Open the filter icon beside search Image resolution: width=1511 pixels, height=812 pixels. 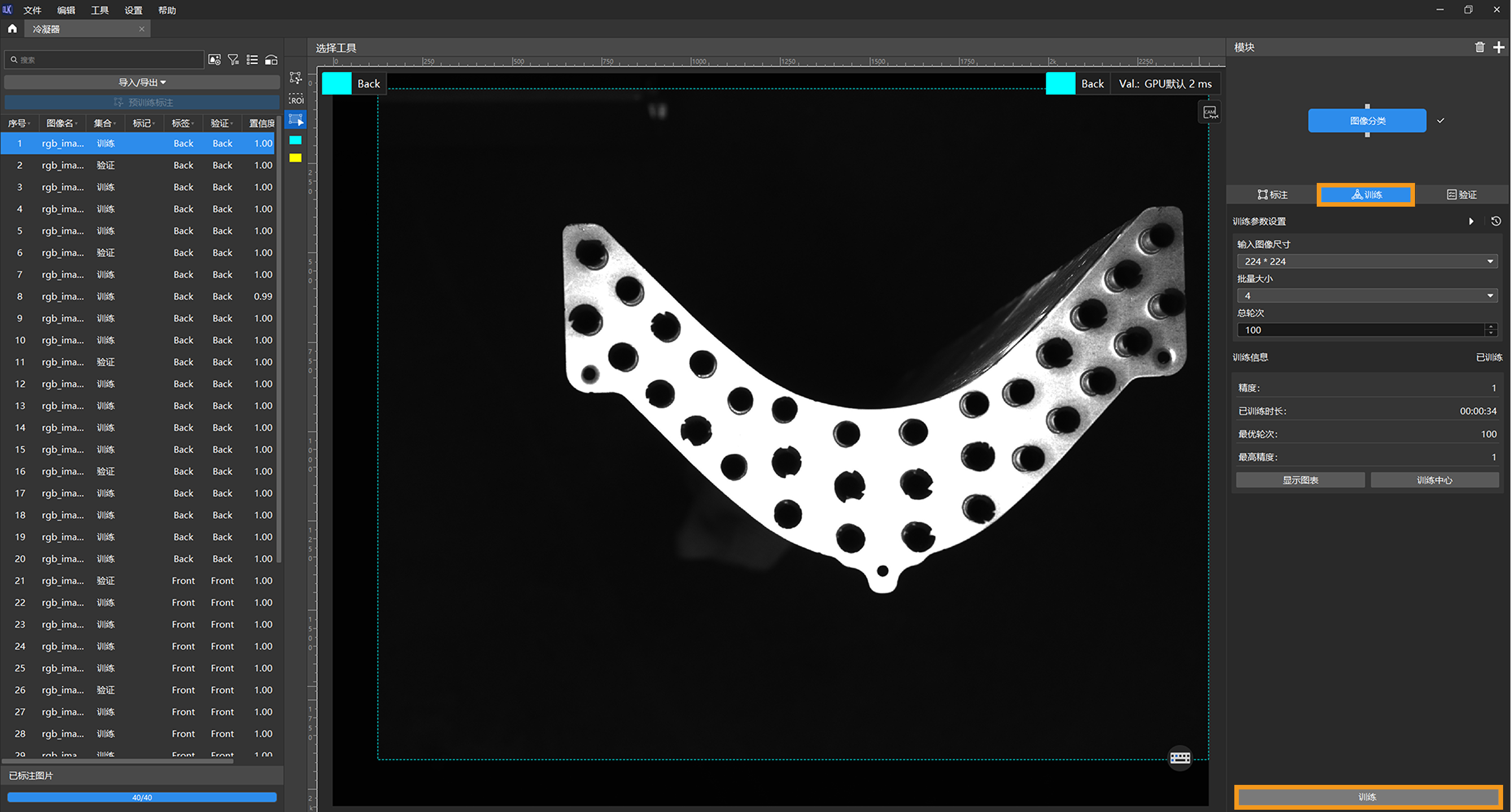(233, 60)
